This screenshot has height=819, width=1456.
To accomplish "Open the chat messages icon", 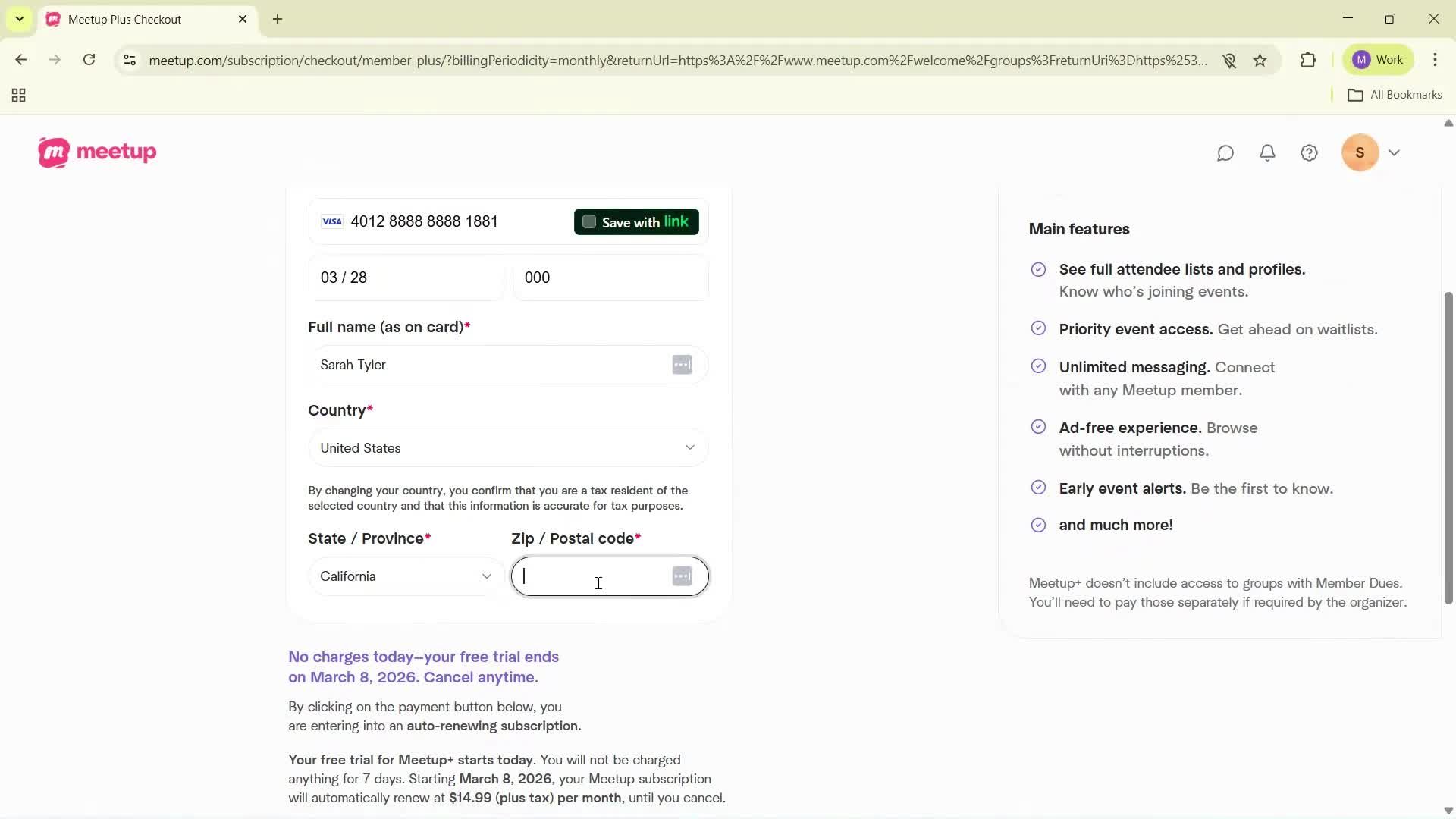I will pos(1225,152).
